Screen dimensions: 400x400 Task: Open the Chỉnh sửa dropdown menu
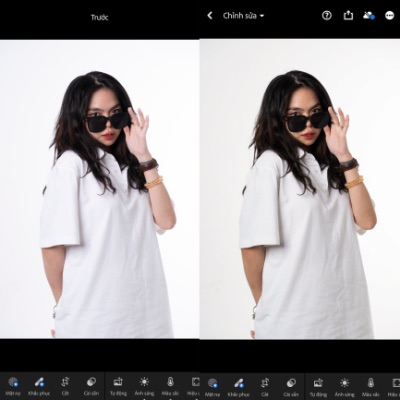[243, 16]
